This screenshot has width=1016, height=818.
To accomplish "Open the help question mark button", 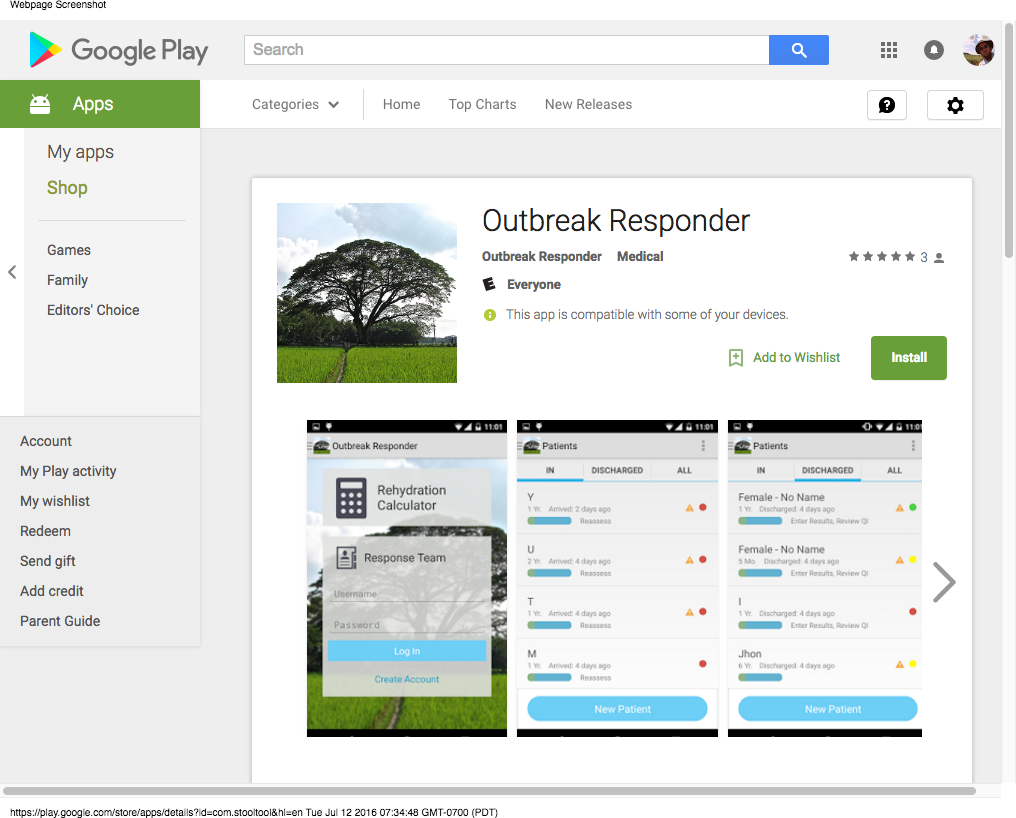I will 886,105.
